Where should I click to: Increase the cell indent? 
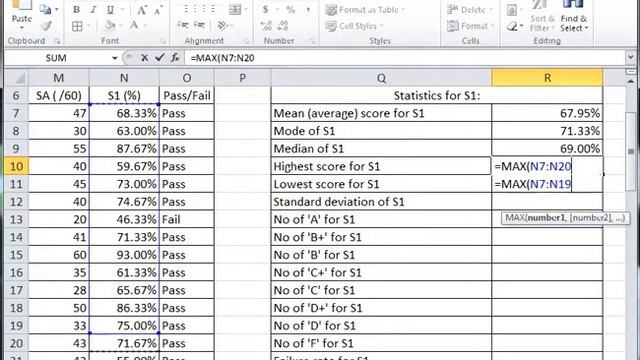[x=200, y=26]
